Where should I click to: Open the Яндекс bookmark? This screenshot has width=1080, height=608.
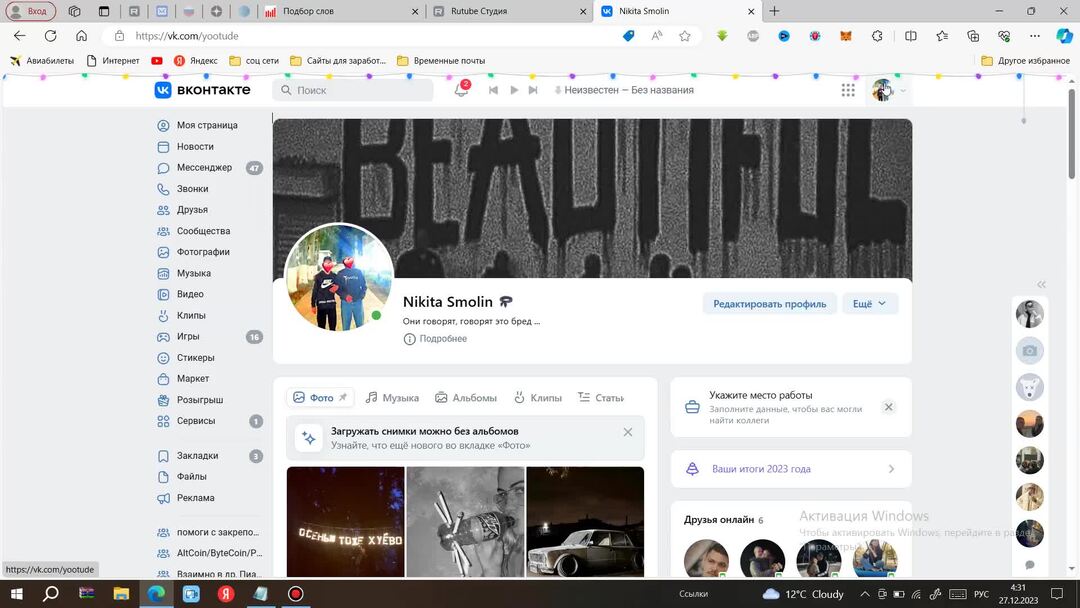coord(196,61)
